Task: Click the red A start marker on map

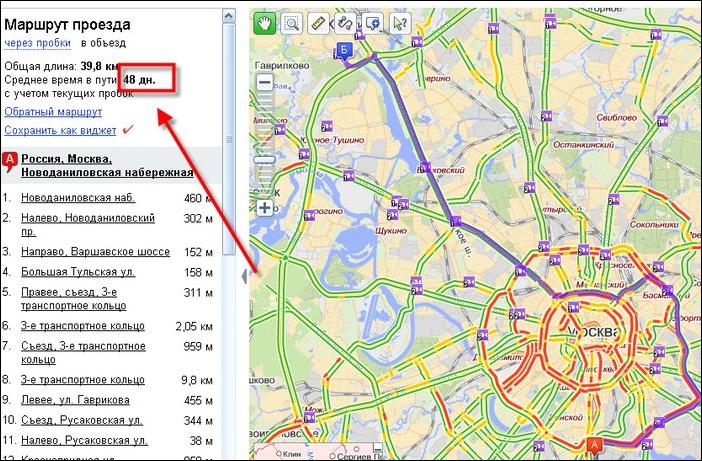Action: 596,445
